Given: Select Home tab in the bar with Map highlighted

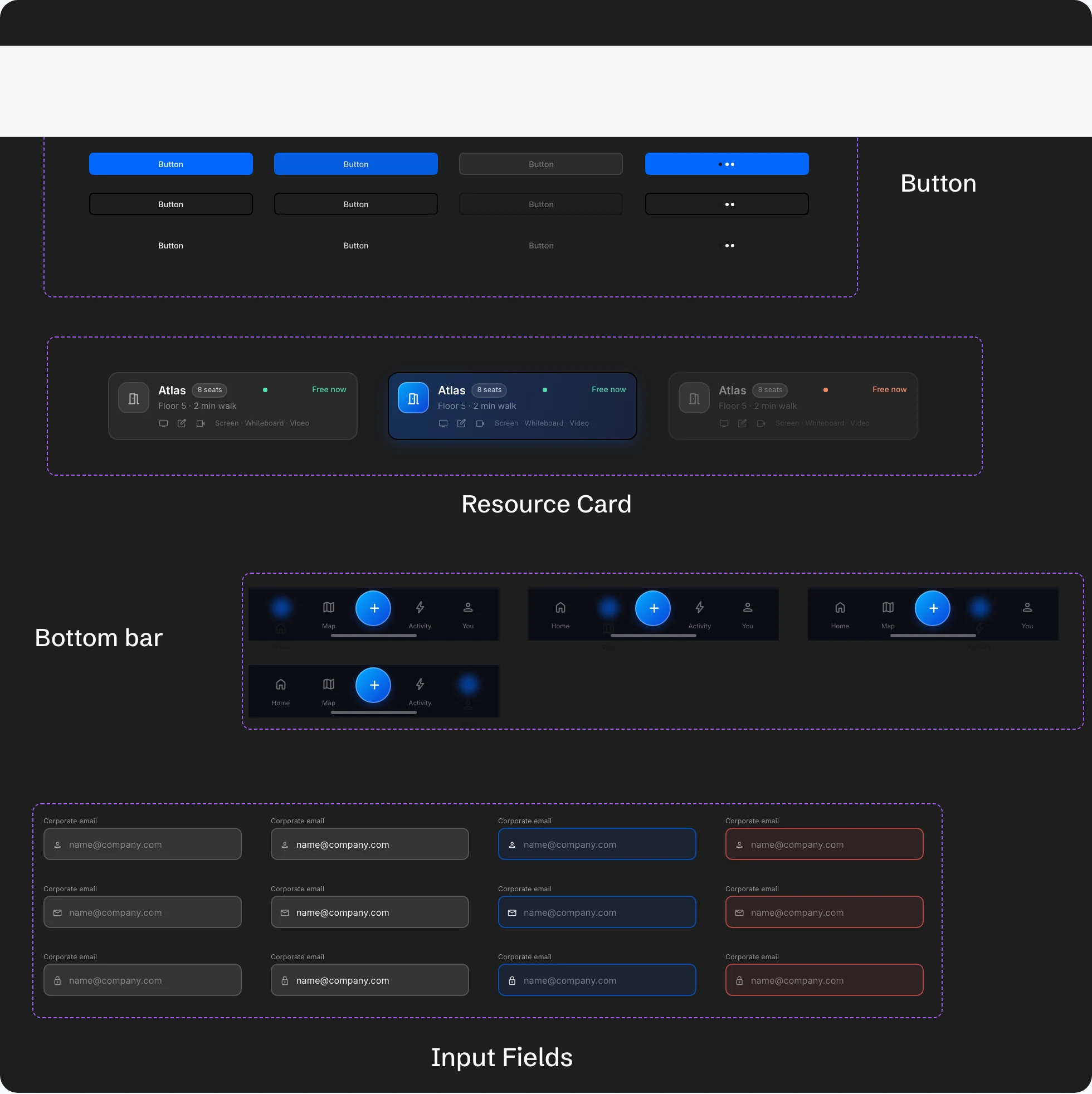Looking at the screenshot, I should [x=560, y=615].
